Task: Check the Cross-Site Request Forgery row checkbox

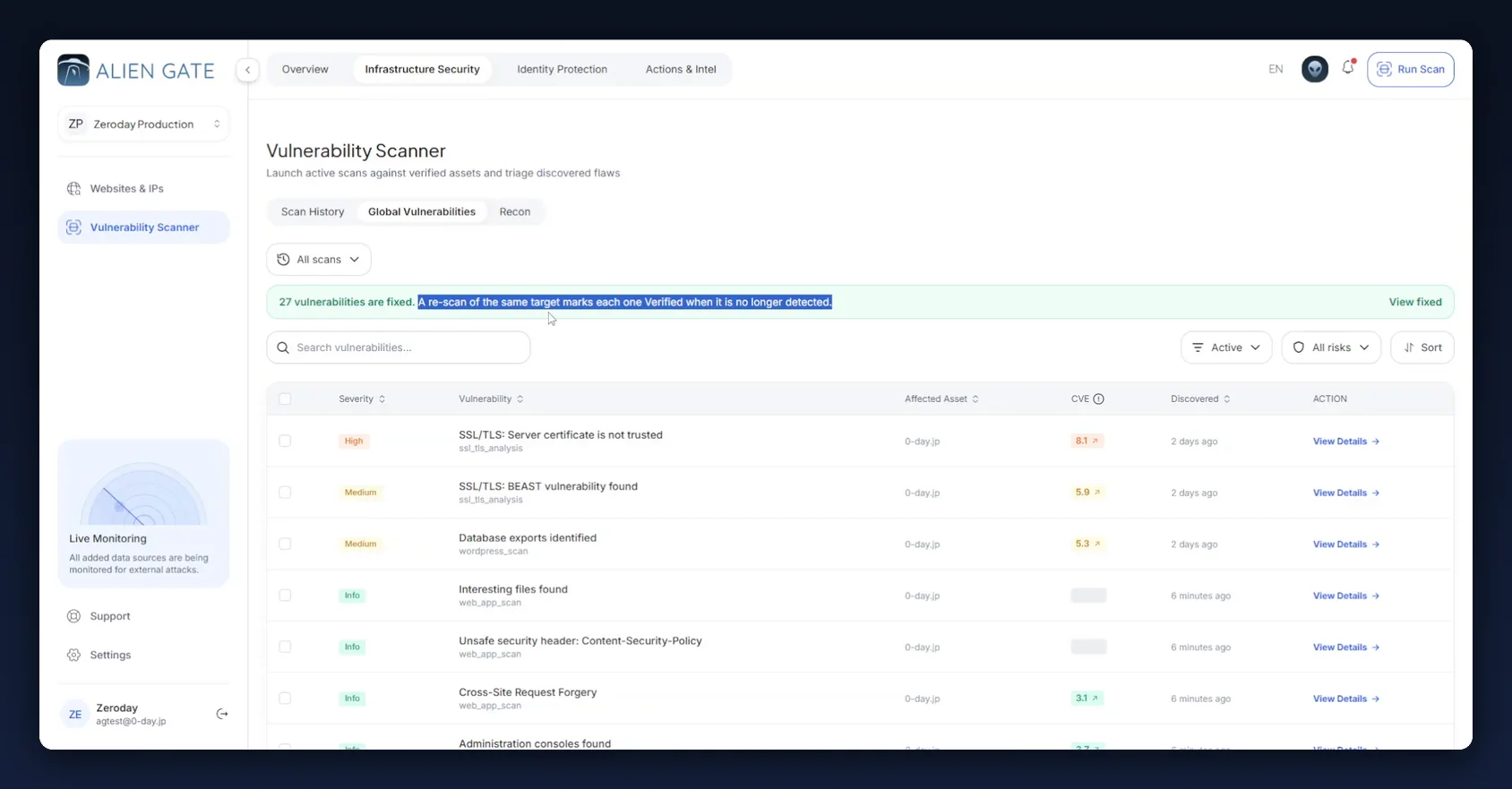Action: [285, 698]
